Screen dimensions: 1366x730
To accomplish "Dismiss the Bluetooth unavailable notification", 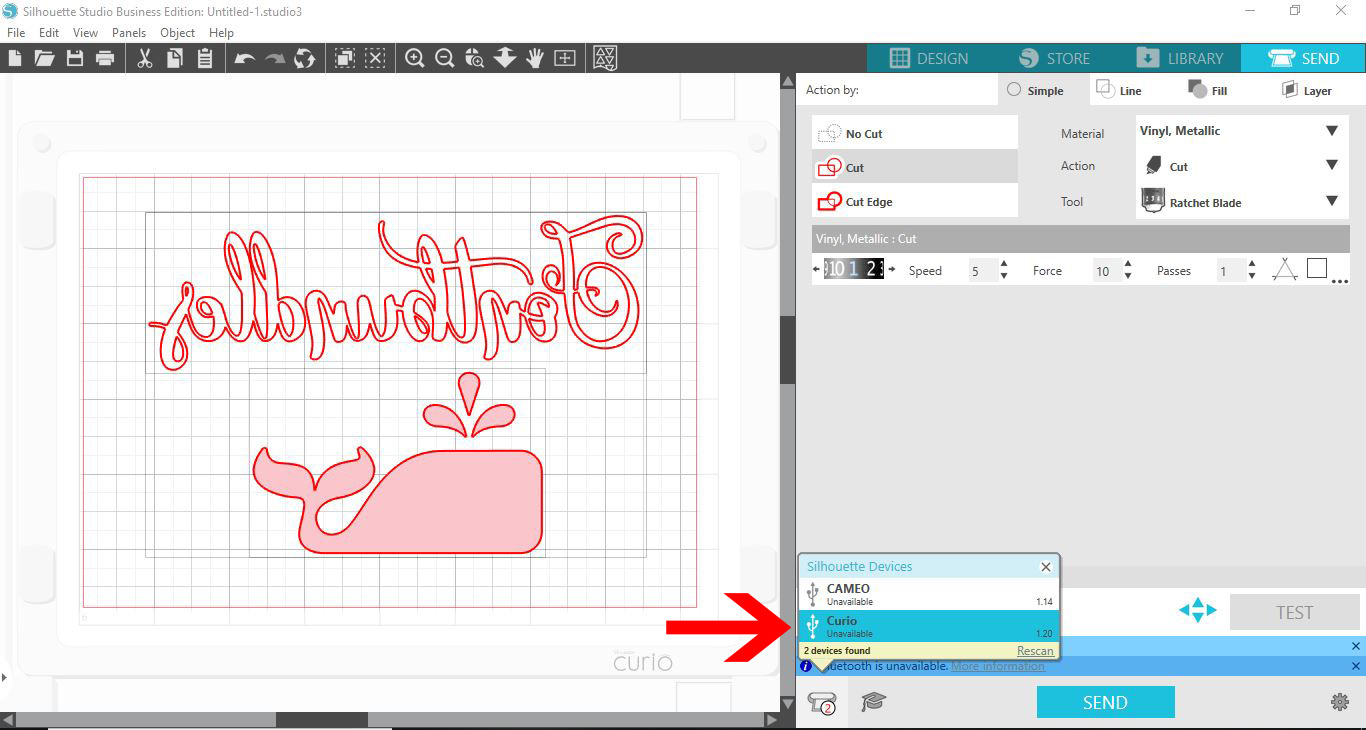I will click(1356, 666).
